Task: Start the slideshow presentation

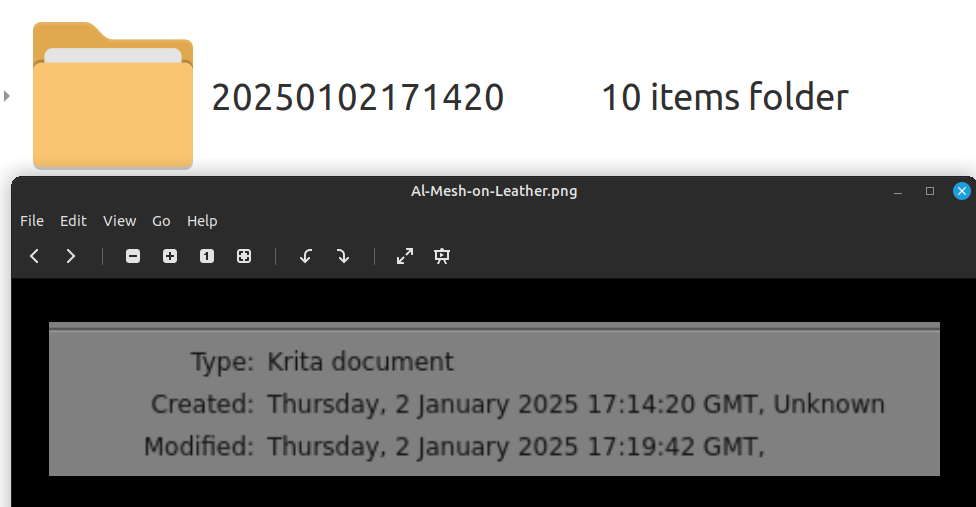Action: coord(442,256)
